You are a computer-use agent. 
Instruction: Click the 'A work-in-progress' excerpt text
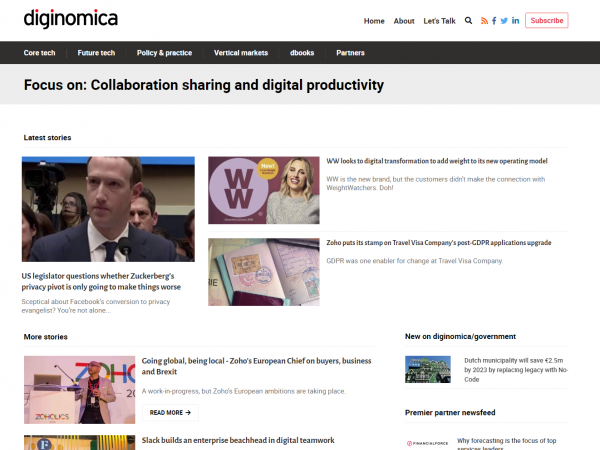click(x=243, y=391)
